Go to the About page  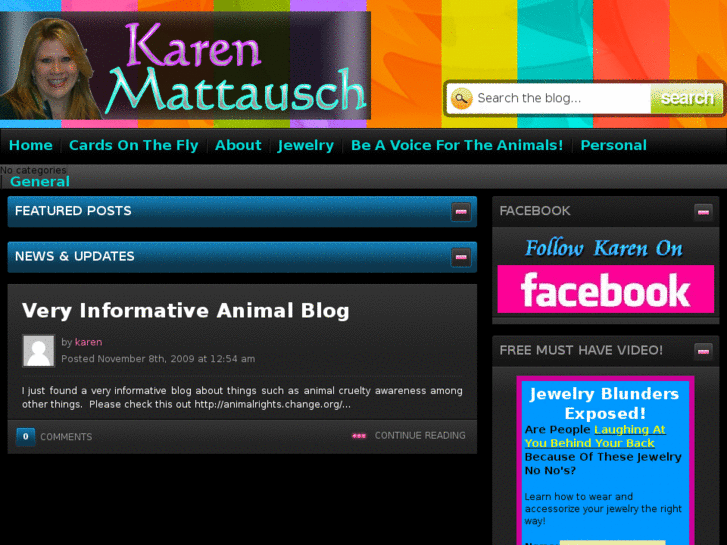(x=238, y=146)
